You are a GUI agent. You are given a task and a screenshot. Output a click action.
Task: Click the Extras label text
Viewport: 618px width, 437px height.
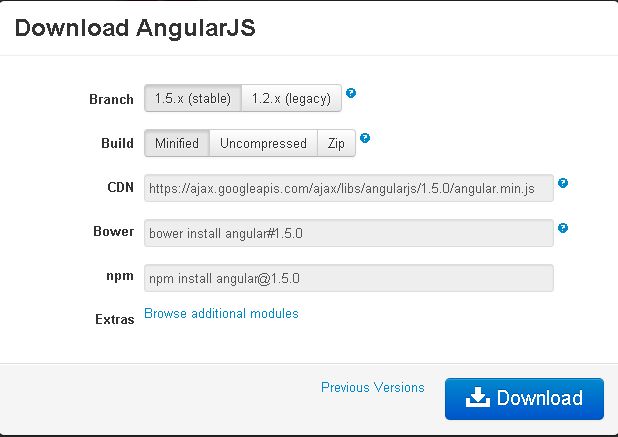(114, 320)
